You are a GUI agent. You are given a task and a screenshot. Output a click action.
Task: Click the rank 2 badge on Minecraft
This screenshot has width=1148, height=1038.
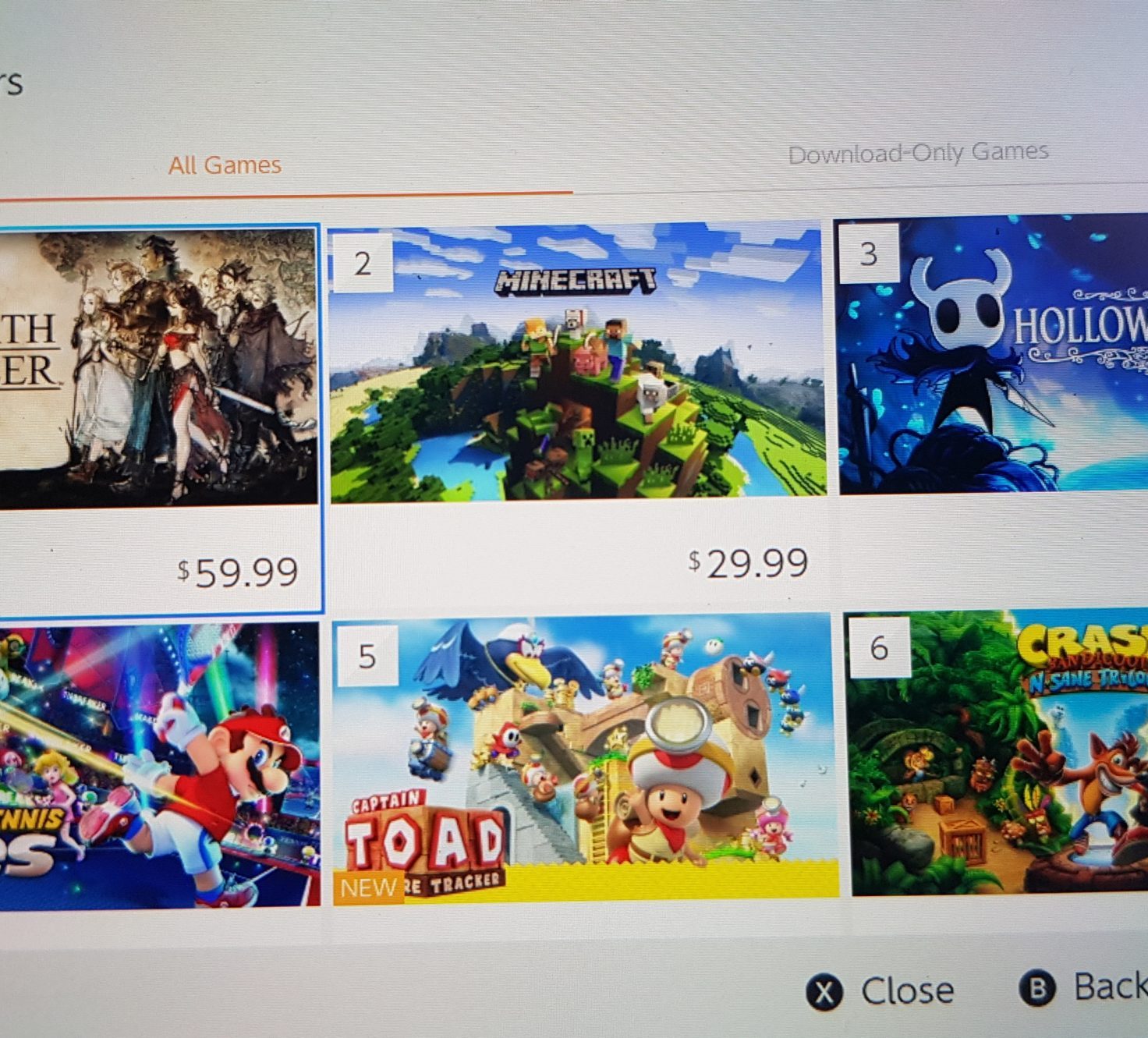click(362, 263)
